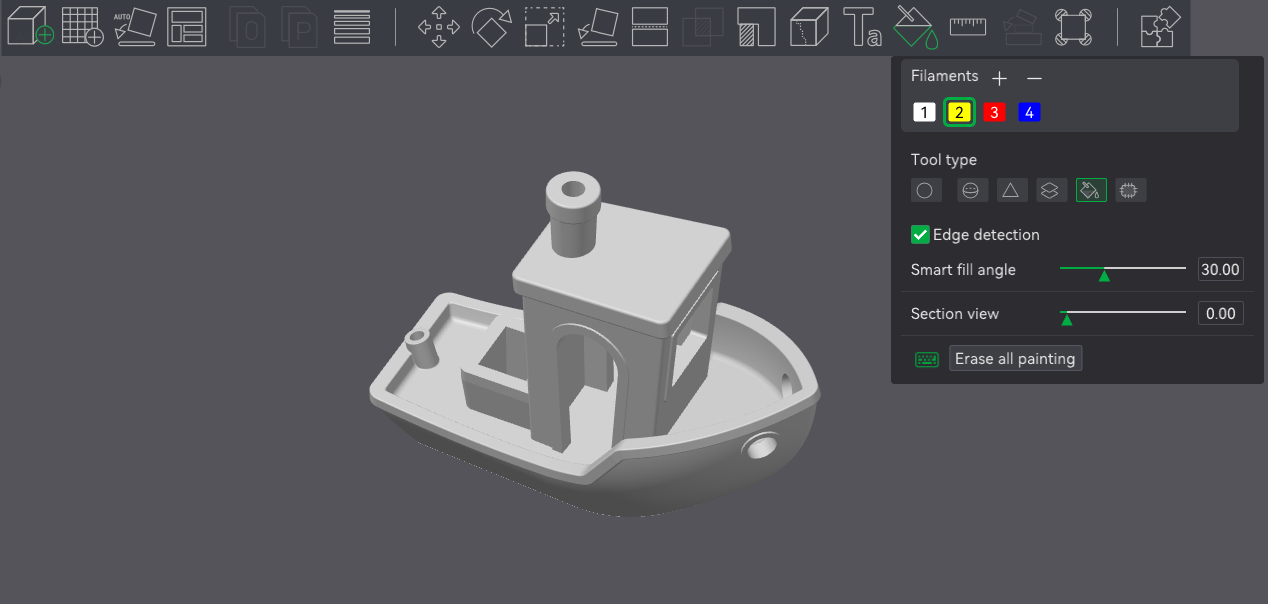
Task: Open the Measure ruler tool
Action: point(967,25)
